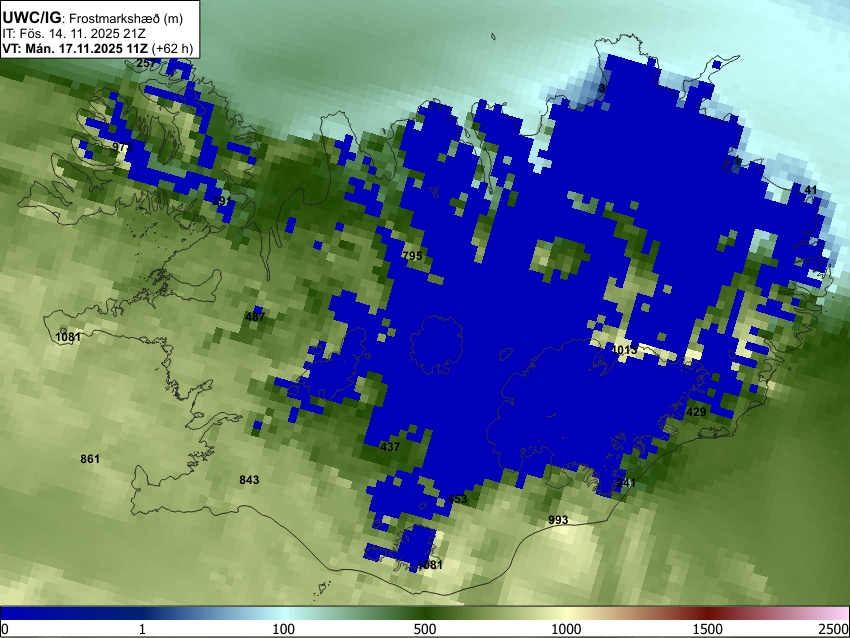
Task: Click the map value 843
Action: tap(249, 480)
